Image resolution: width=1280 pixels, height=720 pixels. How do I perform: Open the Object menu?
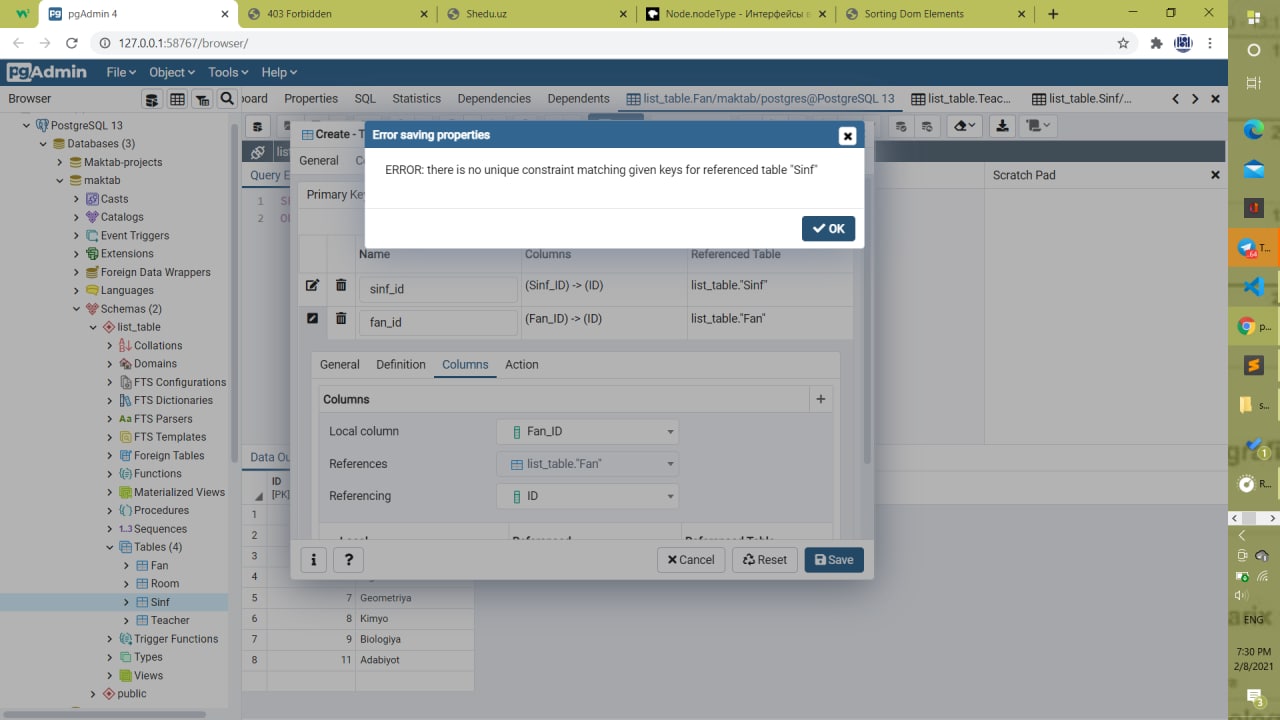pos(173,72)
